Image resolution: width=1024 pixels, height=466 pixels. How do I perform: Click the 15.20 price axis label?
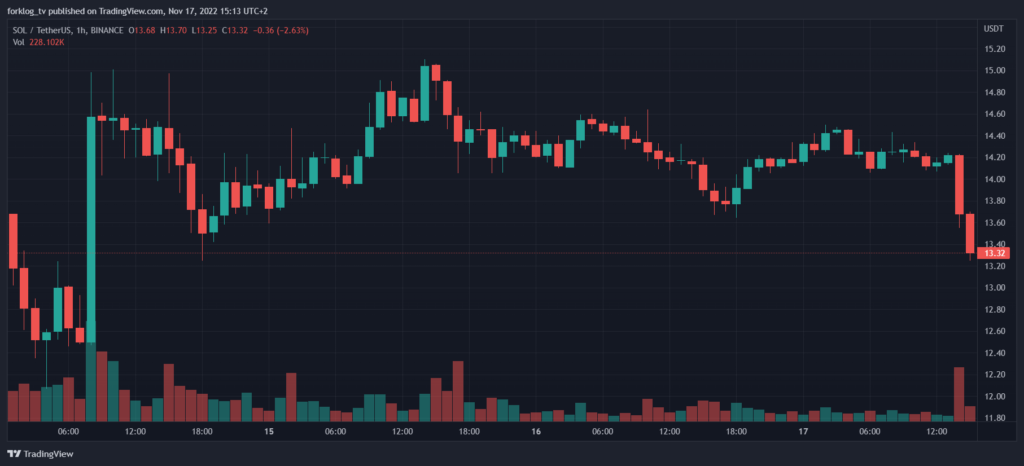[x=995, y=49]
